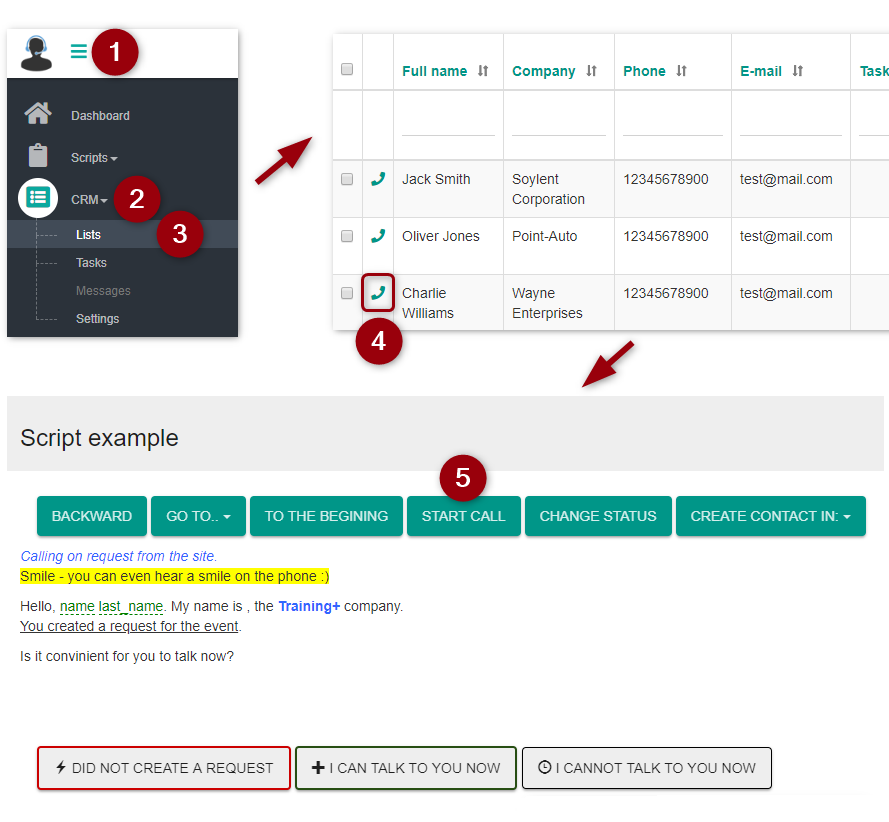Screen dimensions: 889x822
Task: Open Tasks under CRM
Action: point(91,263)
